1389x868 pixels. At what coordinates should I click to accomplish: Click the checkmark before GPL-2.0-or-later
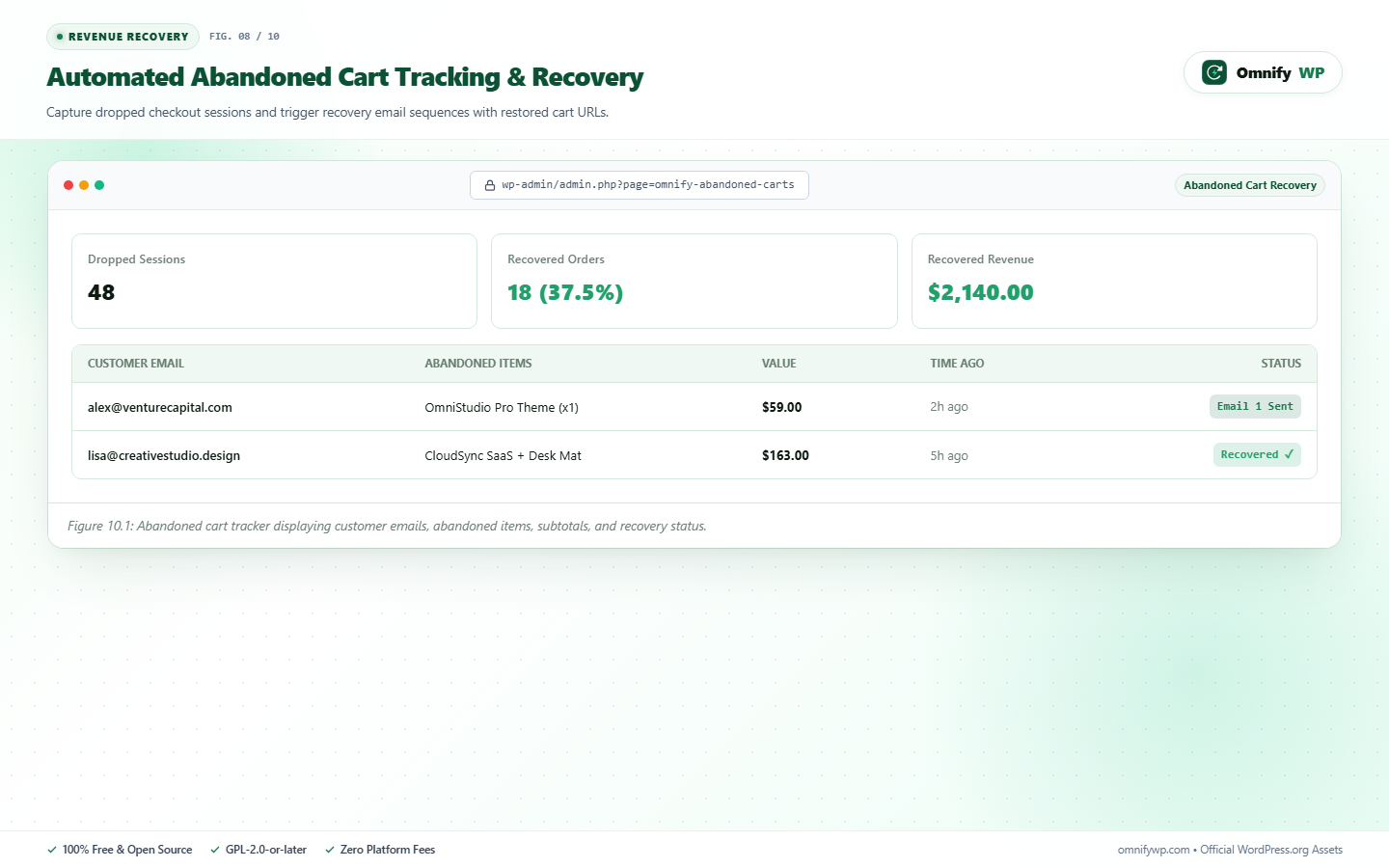click(215, 850)
